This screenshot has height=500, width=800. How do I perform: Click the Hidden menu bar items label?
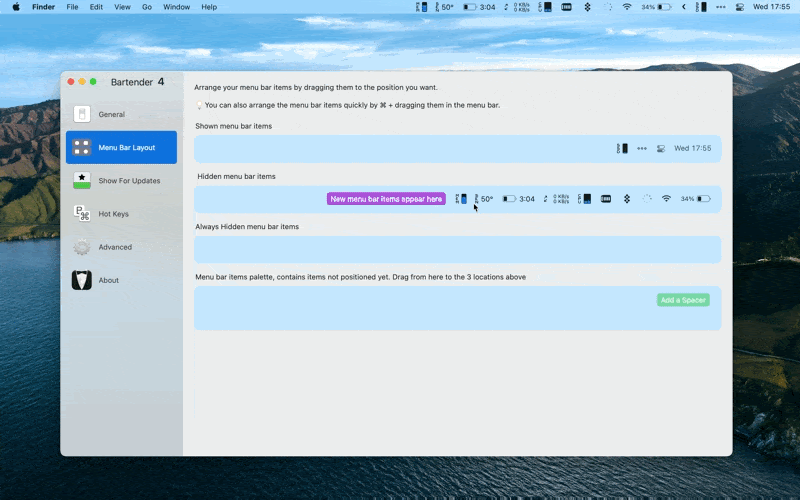point(236,177)
